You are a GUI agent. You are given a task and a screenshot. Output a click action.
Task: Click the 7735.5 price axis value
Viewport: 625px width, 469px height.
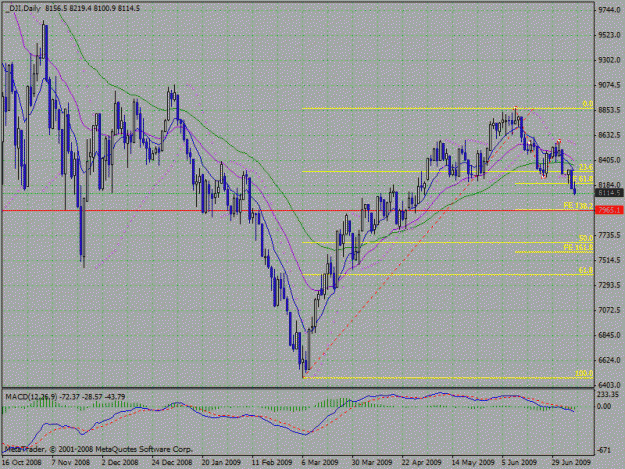609,235
